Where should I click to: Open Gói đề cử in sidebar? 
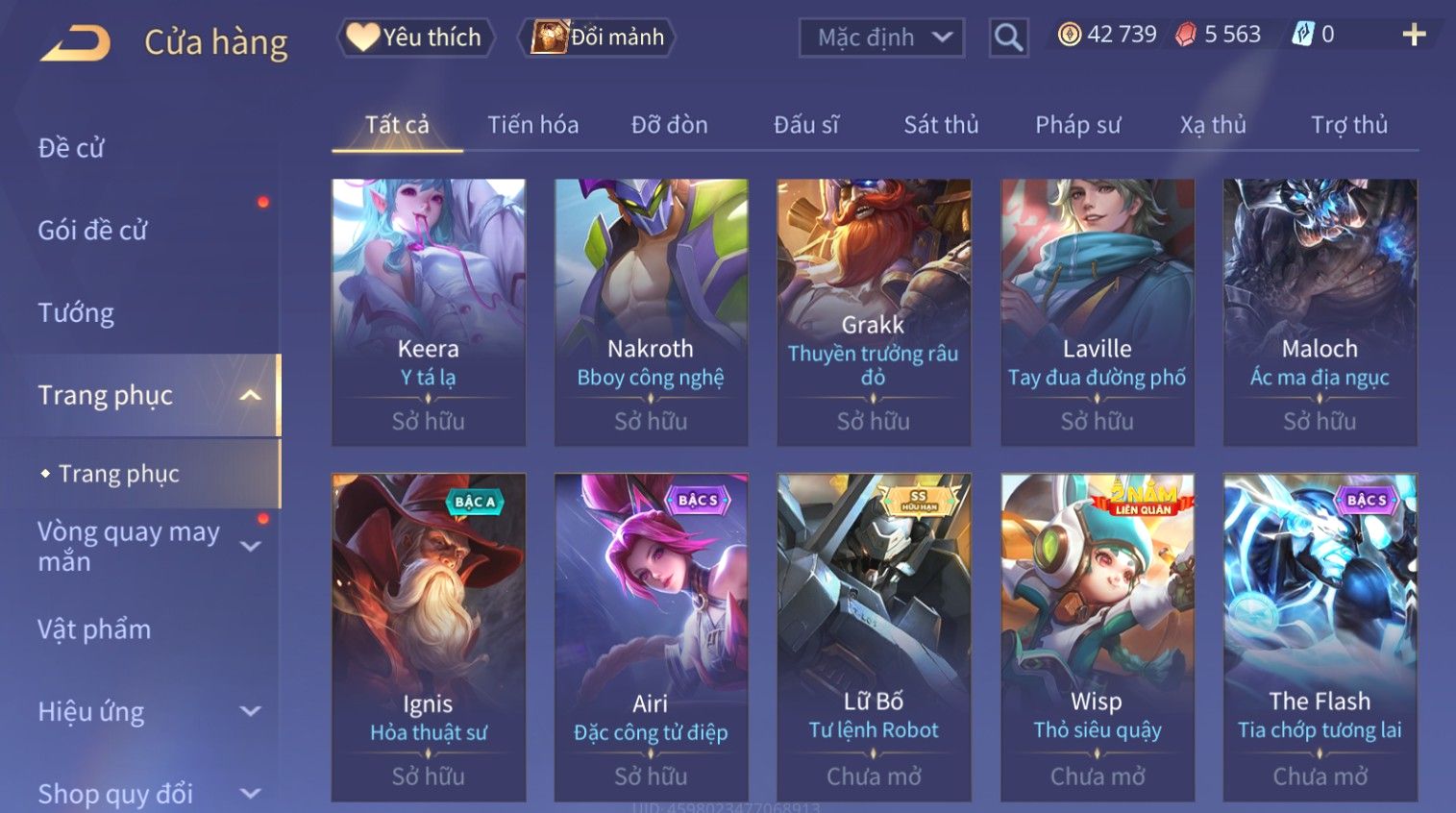[92, 231]
